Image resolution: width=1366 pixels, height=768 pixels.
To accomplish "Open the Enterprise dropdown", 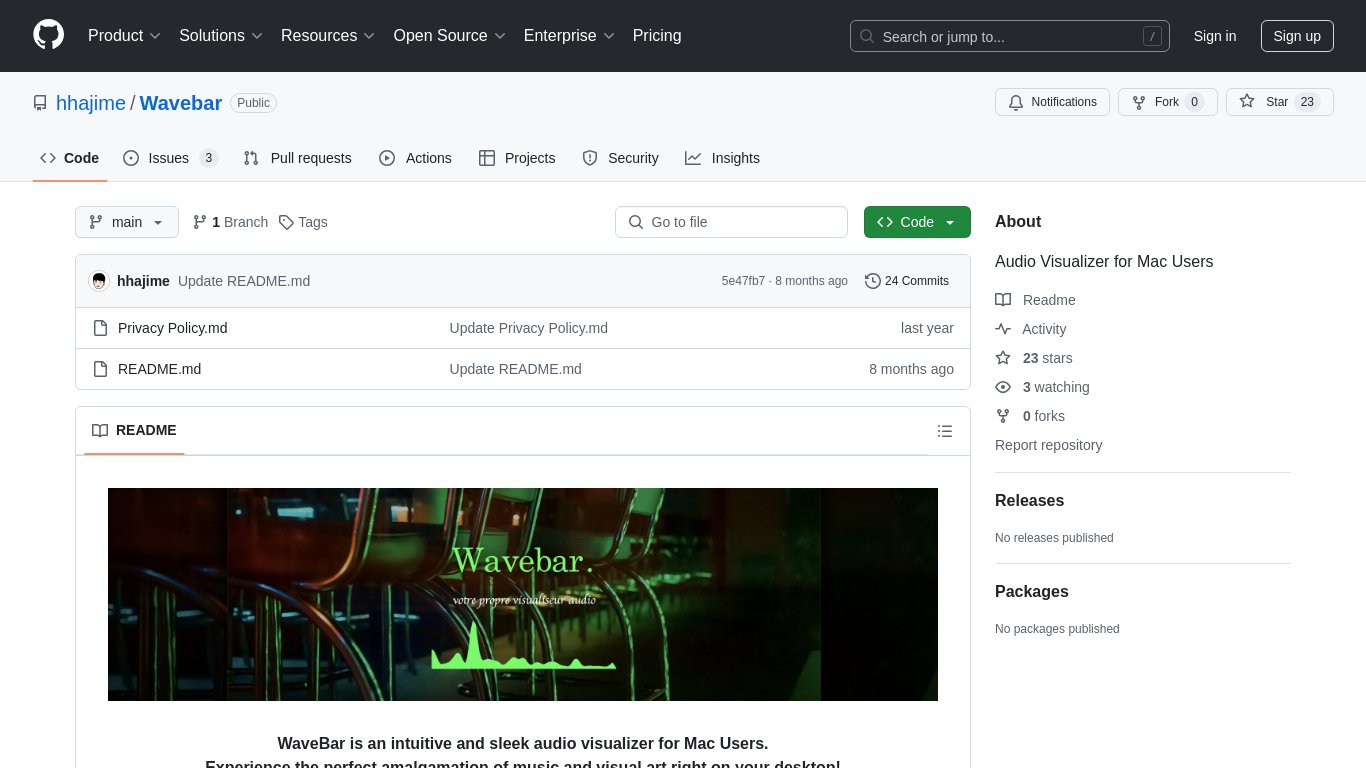I will pyautogui.click(x=569, y=36).
